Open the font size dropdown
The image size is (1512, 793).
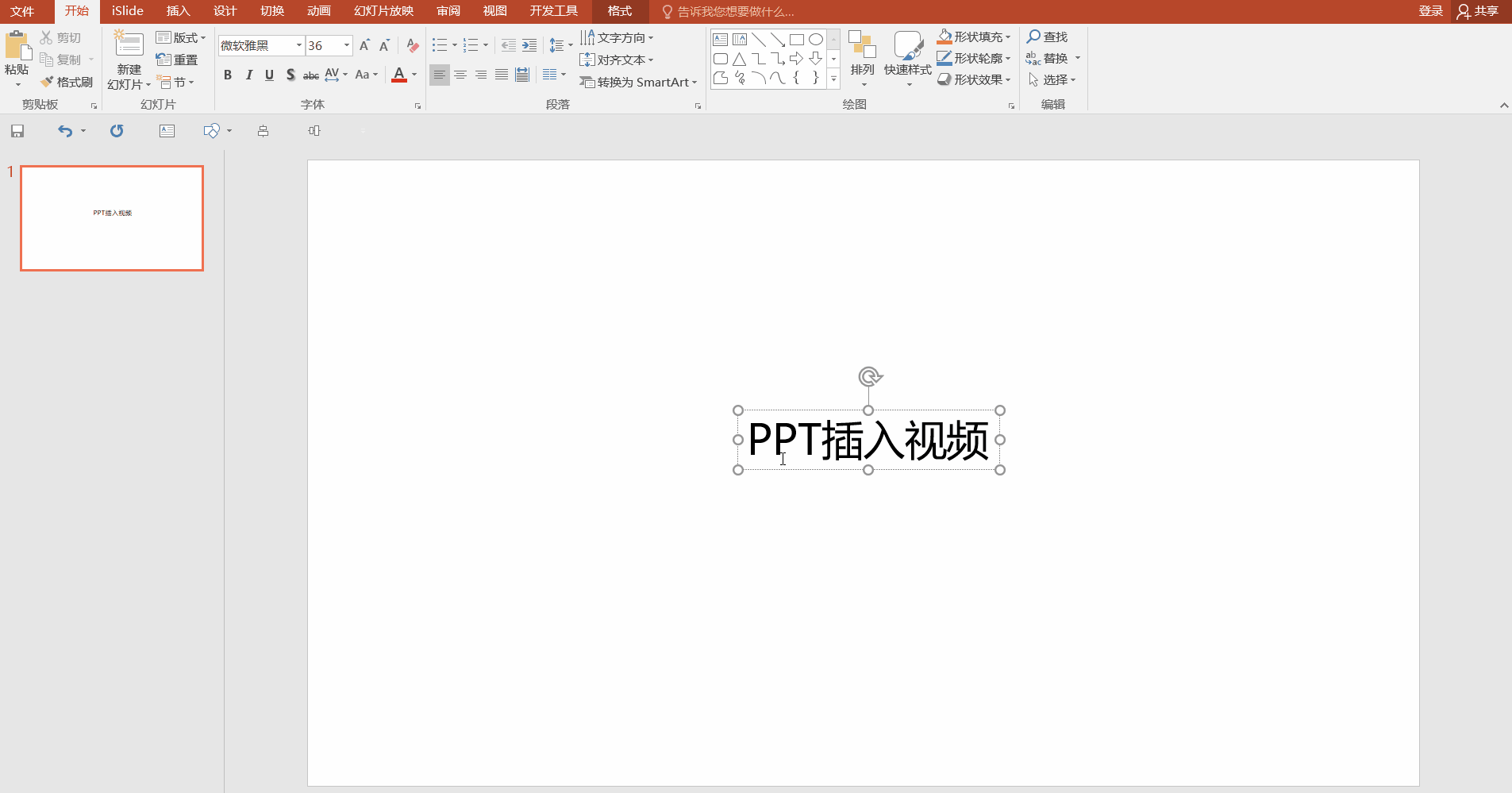click(x=345, y=45)
